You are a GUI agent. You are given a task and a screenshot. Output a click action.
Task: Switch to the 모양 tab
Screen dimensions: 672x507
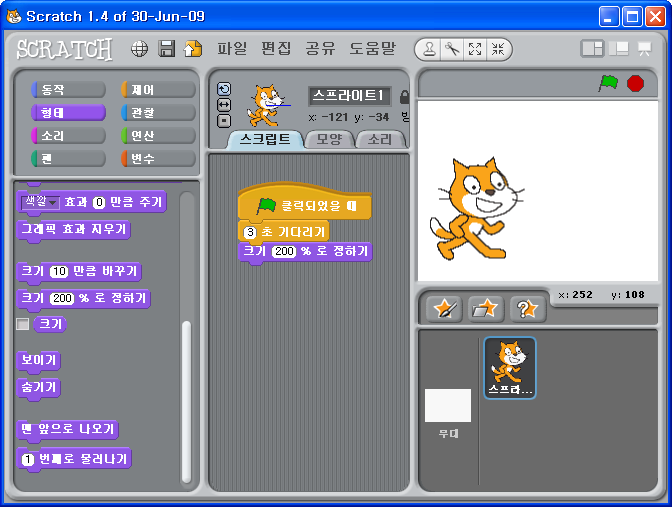click(329, 140)
